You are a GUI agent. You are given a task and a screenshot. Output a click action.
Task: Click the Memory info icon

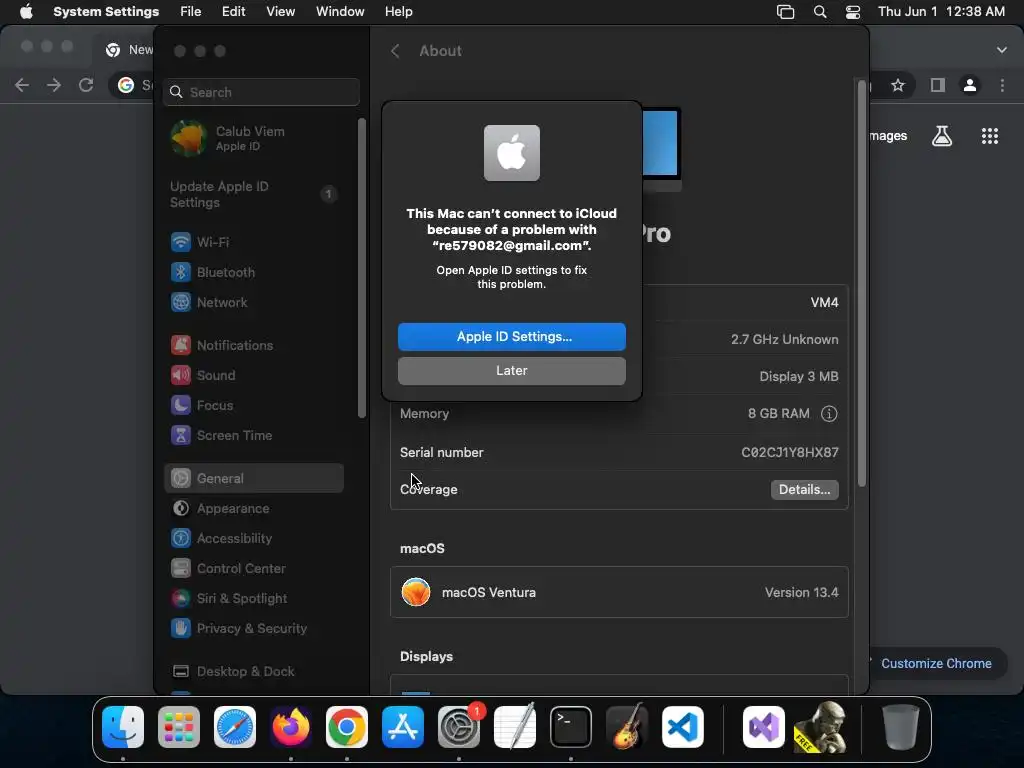click(x=829, y=413)
